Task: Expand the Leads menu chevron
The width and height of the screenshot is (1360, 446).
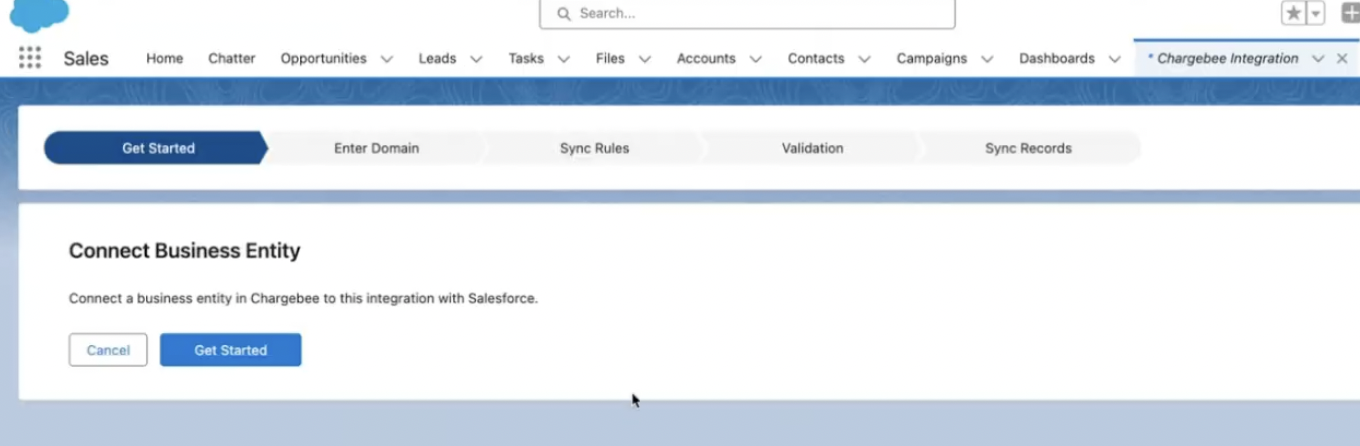Action: tap(476, 59)
